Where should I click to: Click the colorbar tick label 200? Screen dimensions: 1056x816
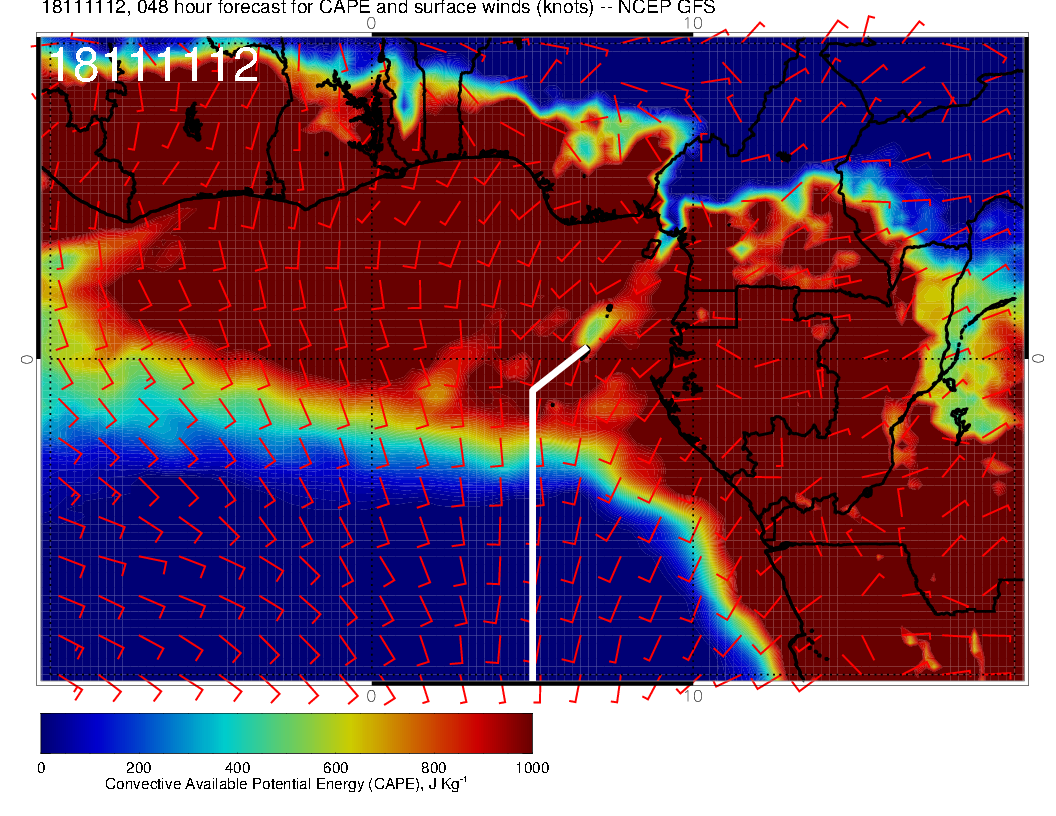click(139, 768)
